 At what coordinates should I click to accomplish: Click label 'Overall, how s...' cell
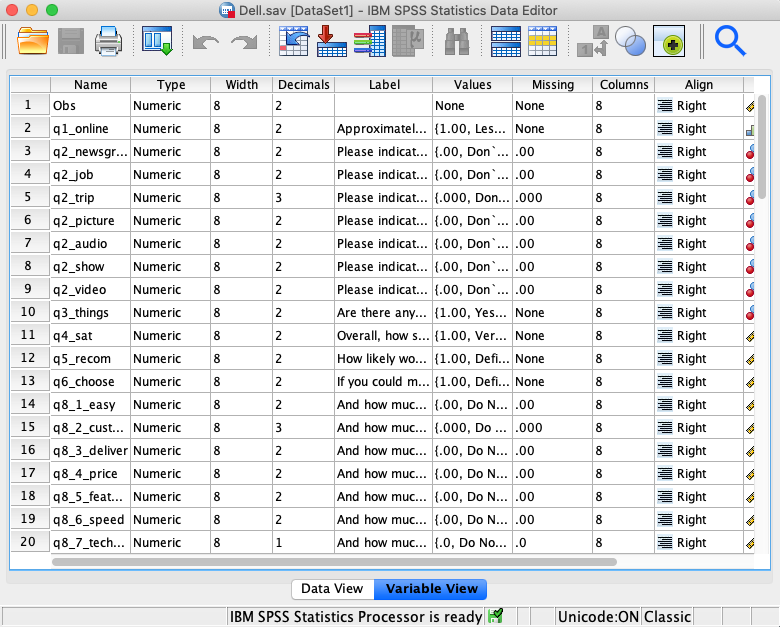[384, 335]
